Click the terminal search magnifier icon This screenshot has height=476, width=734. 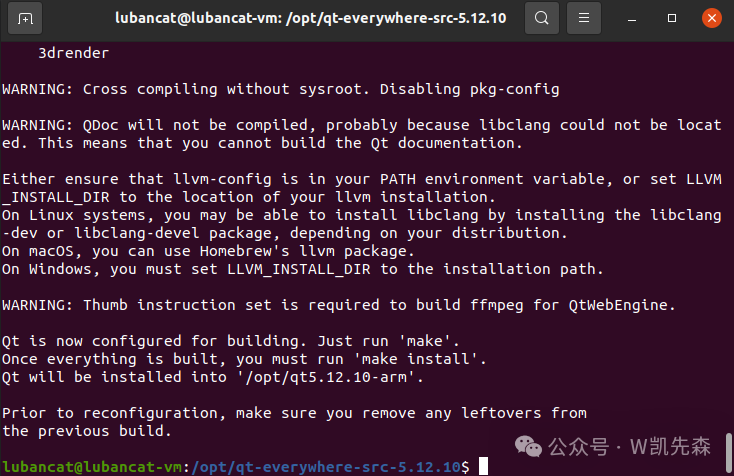tap(541, 18)
